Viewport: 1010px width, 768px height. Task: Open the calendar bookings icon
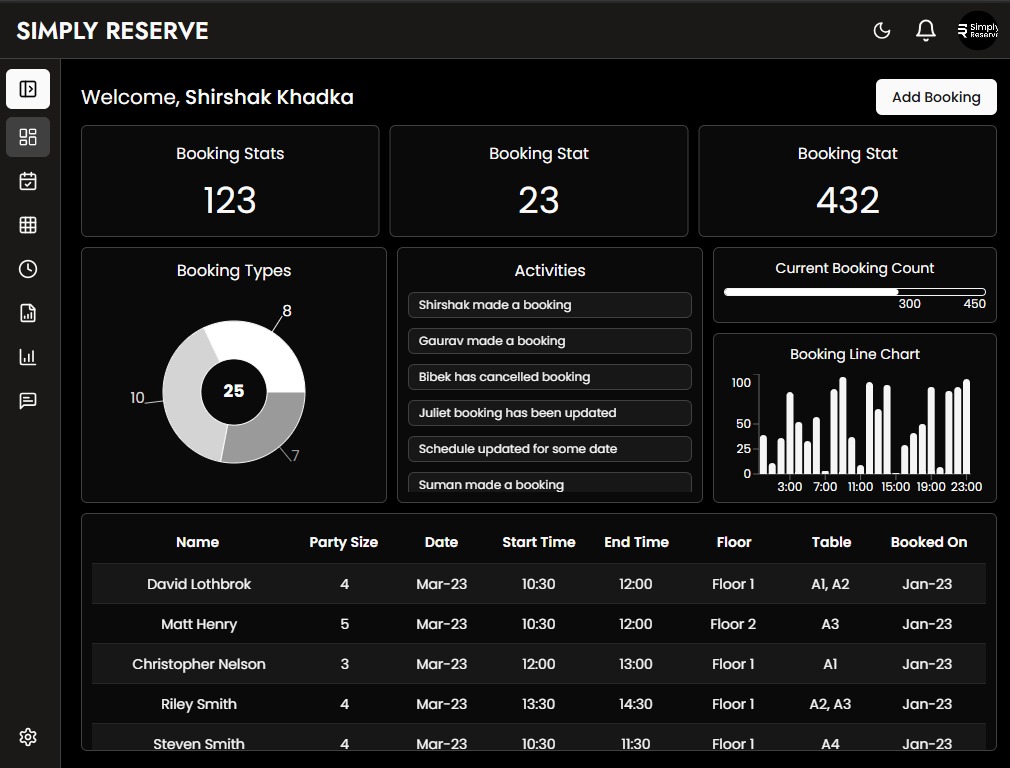[28, 181]
